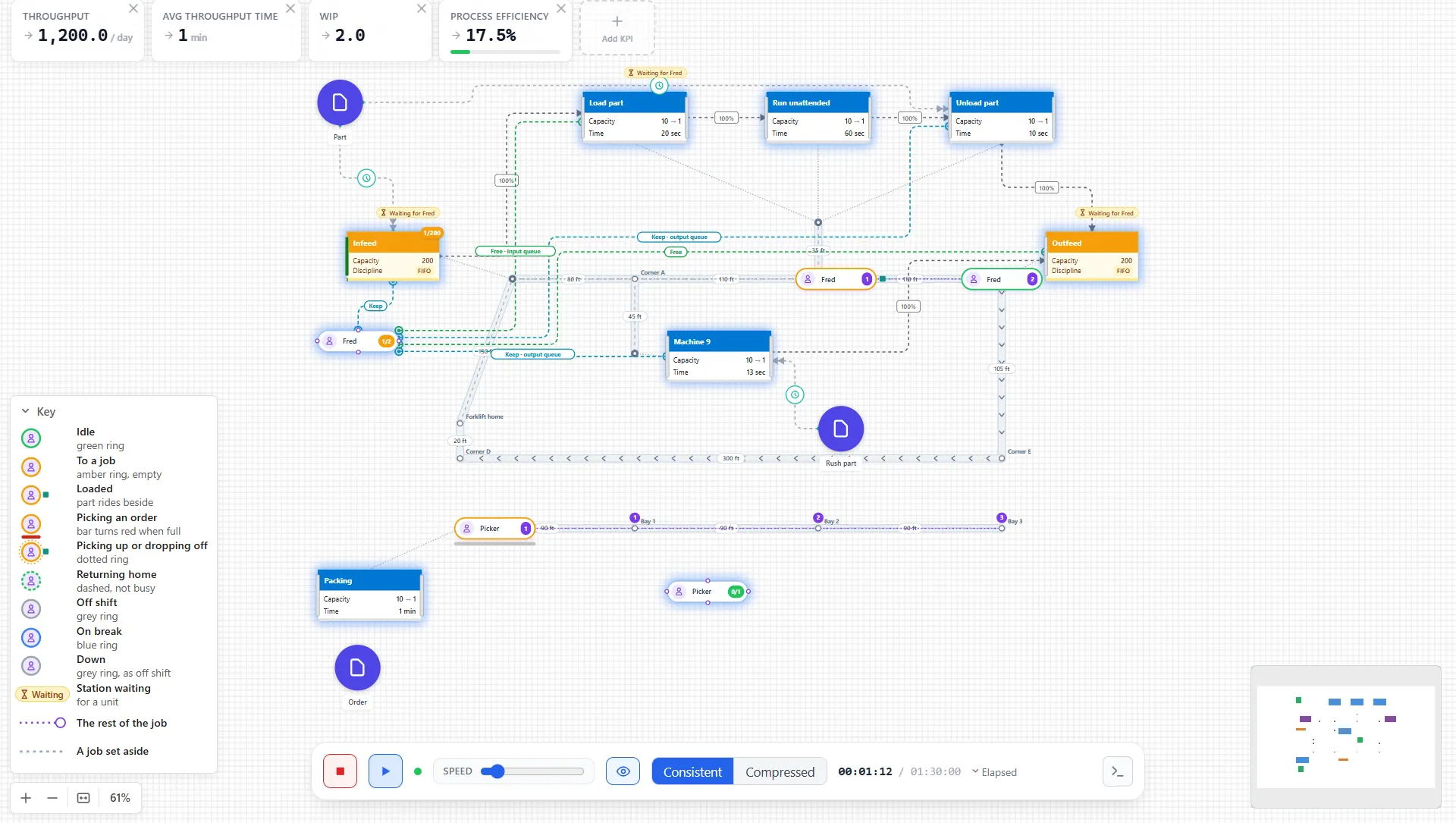Collapse the Key legend panel

click(x=26, y=411)
